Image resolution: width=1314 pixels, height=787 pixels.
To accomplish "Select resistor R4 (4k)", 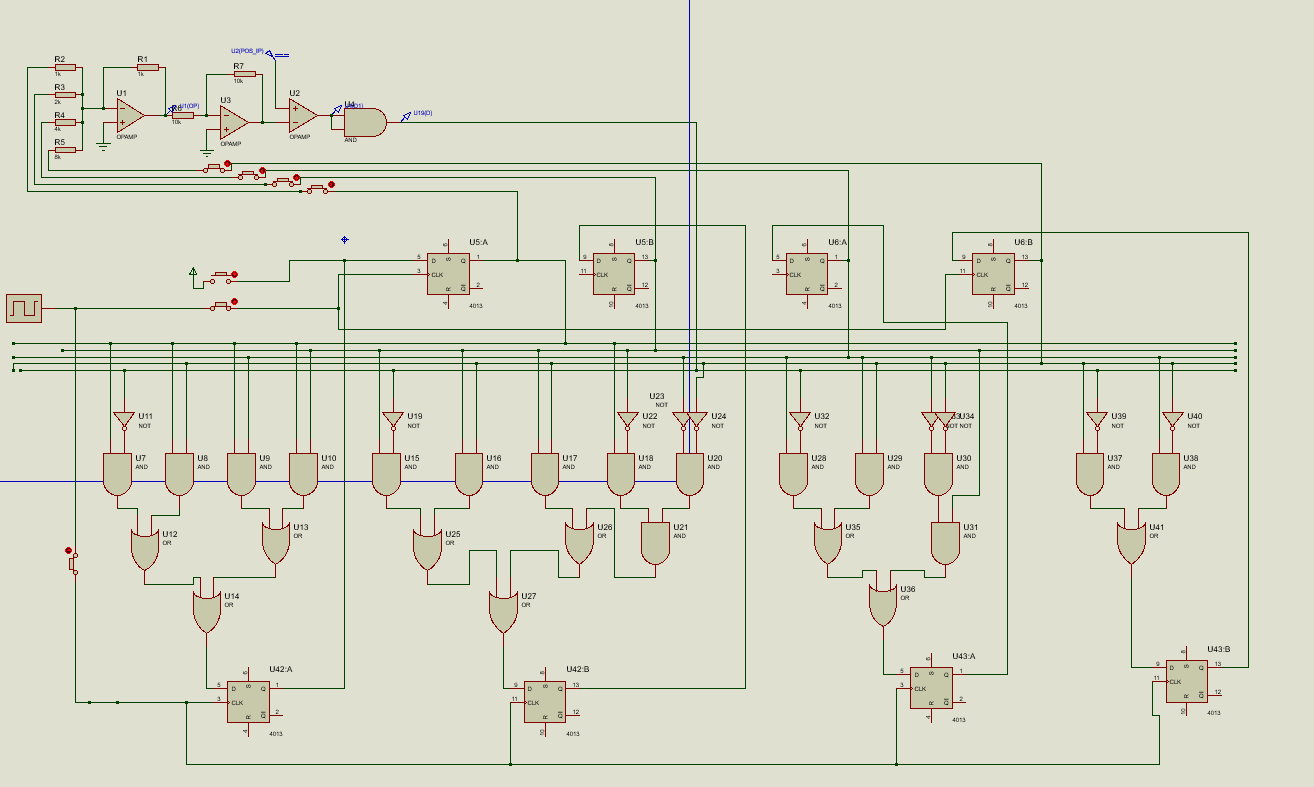I will click(65, 122).
